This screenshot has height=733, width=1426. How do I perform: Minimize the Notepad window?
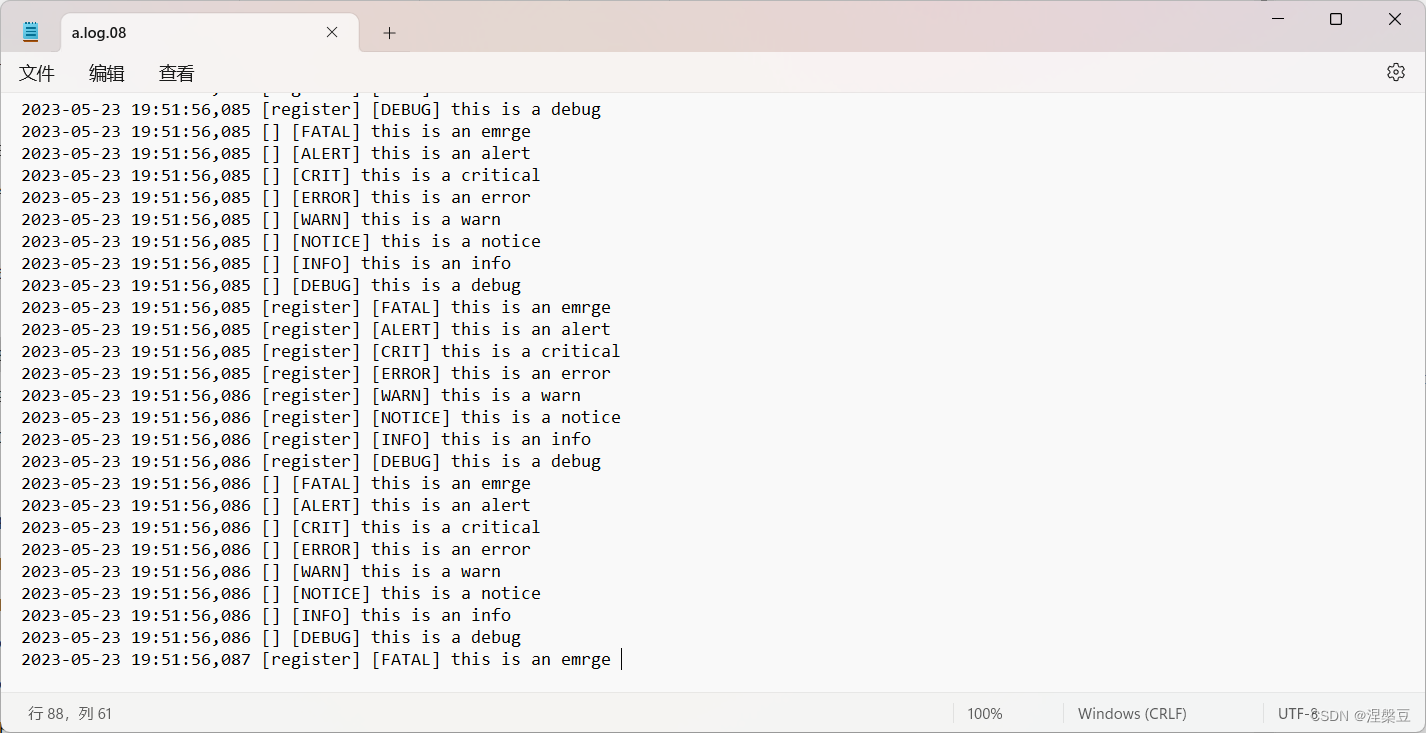1280,20
